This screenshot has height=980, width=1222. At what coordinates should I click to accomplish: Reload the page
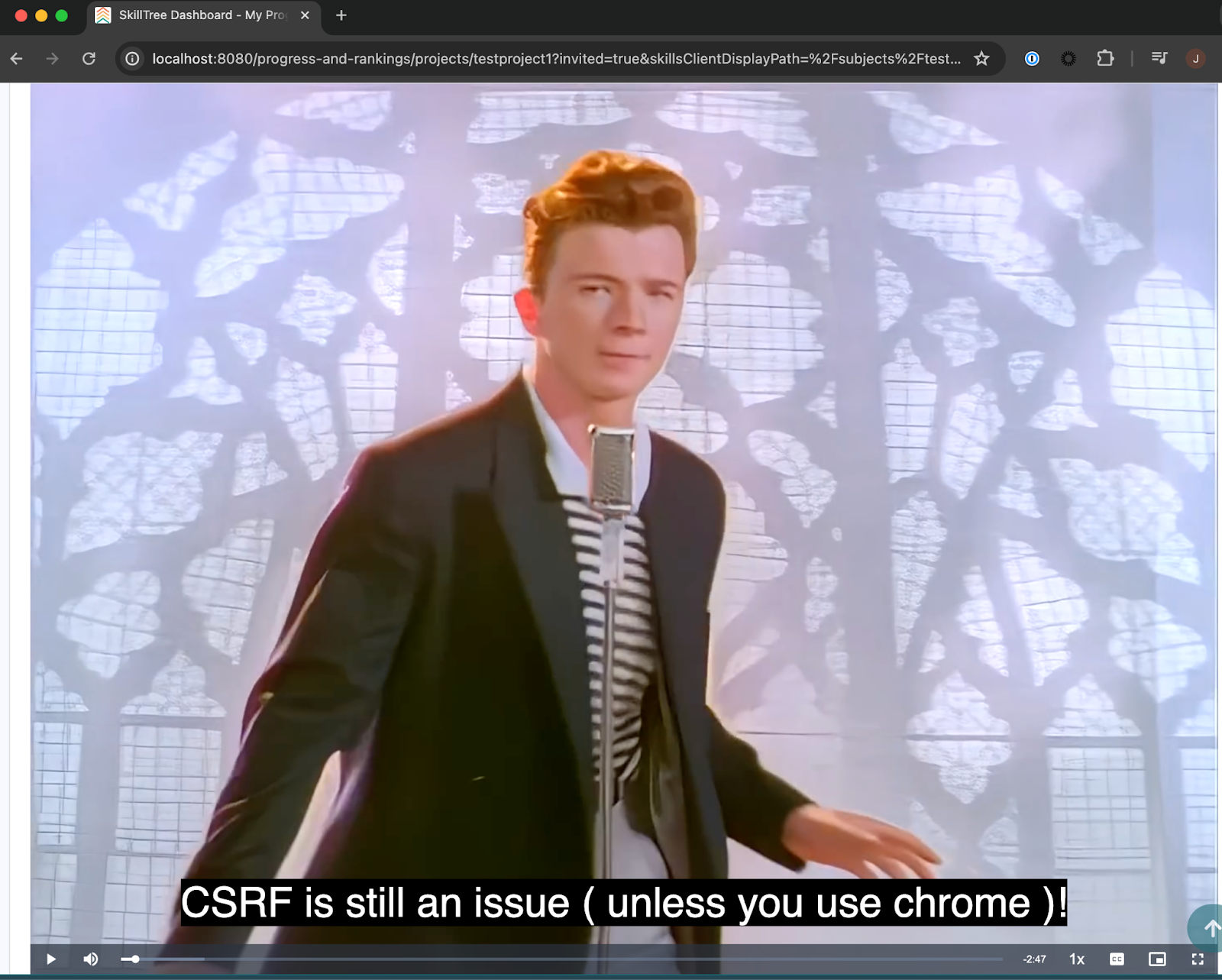click(89, 59)
